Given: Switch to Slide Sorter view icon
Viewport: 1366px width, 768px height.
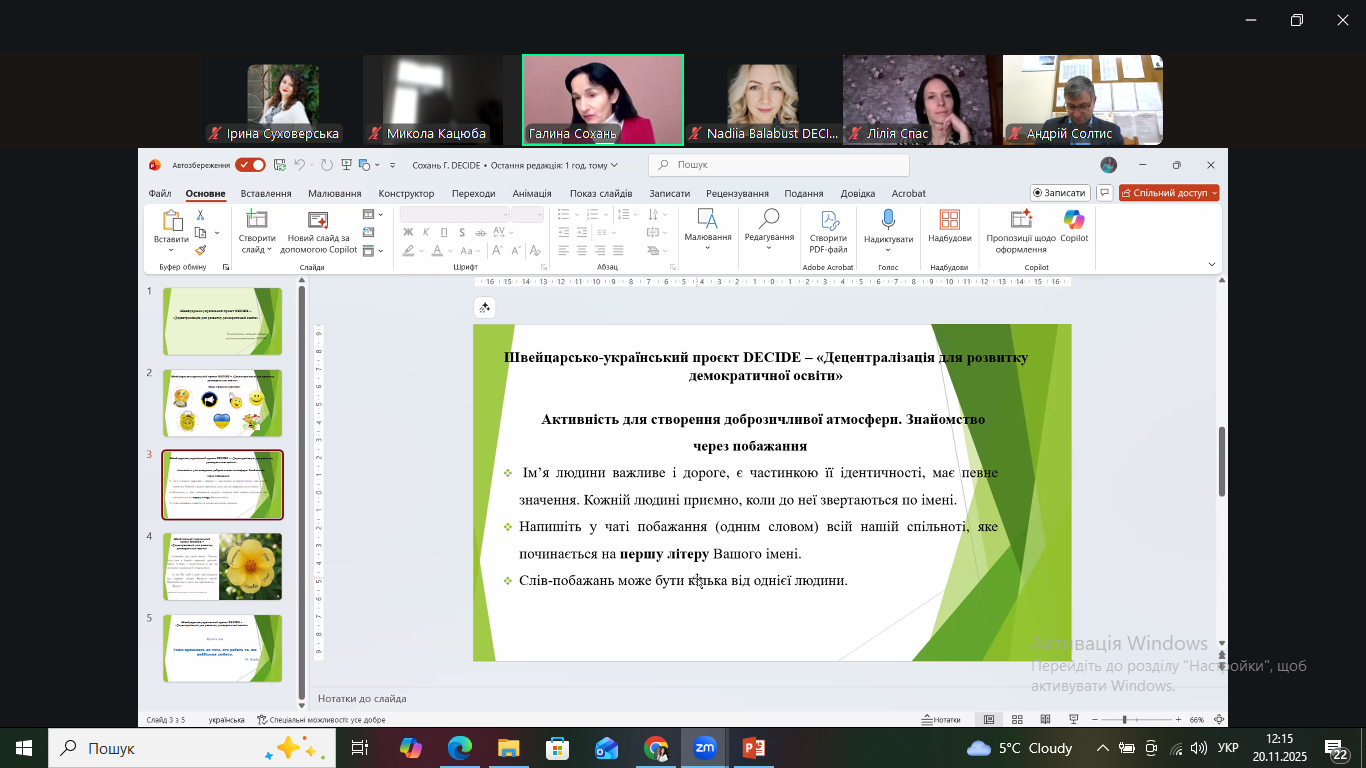Looking at the screenshot, I should [x=1017, y=720].
